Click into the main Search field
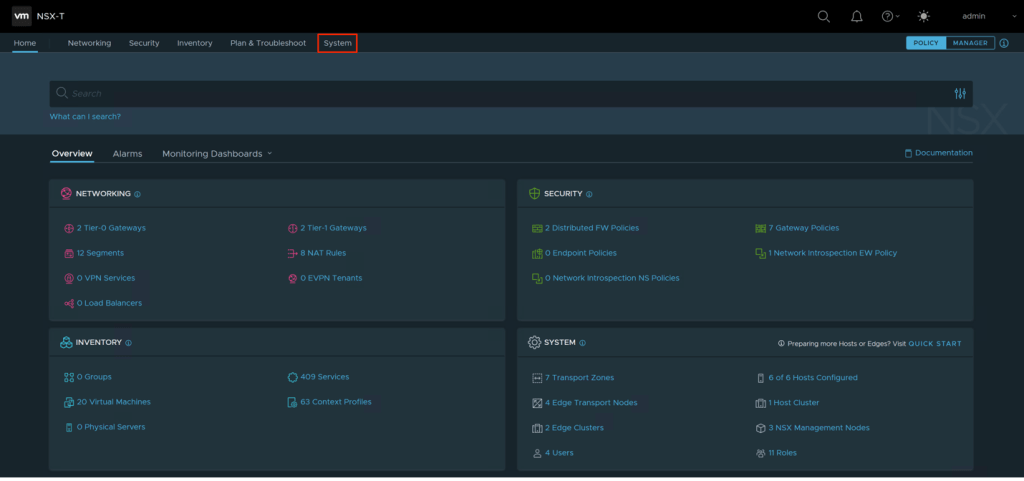1024x481 pixels. [500, 93]
